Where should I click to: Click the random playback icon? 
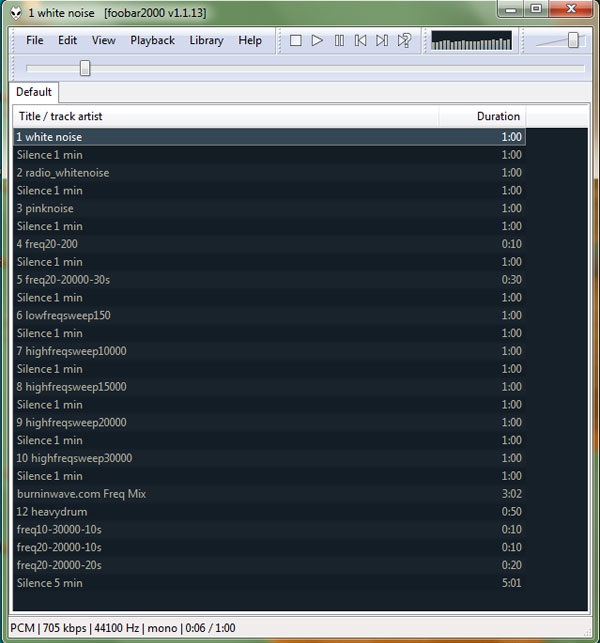(404, 41)
